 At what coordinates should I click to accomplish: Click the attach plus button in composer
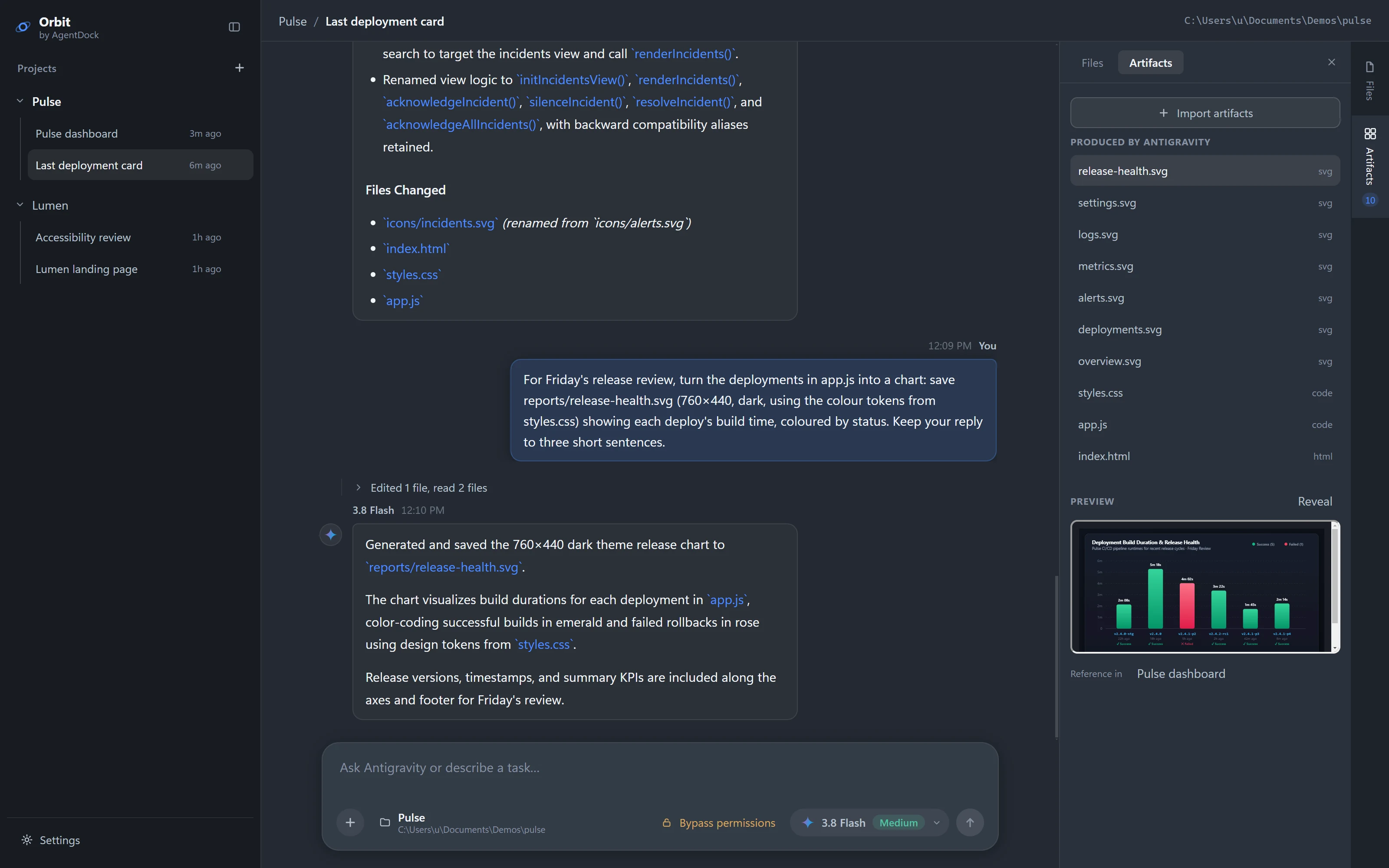tap(350, 822)
